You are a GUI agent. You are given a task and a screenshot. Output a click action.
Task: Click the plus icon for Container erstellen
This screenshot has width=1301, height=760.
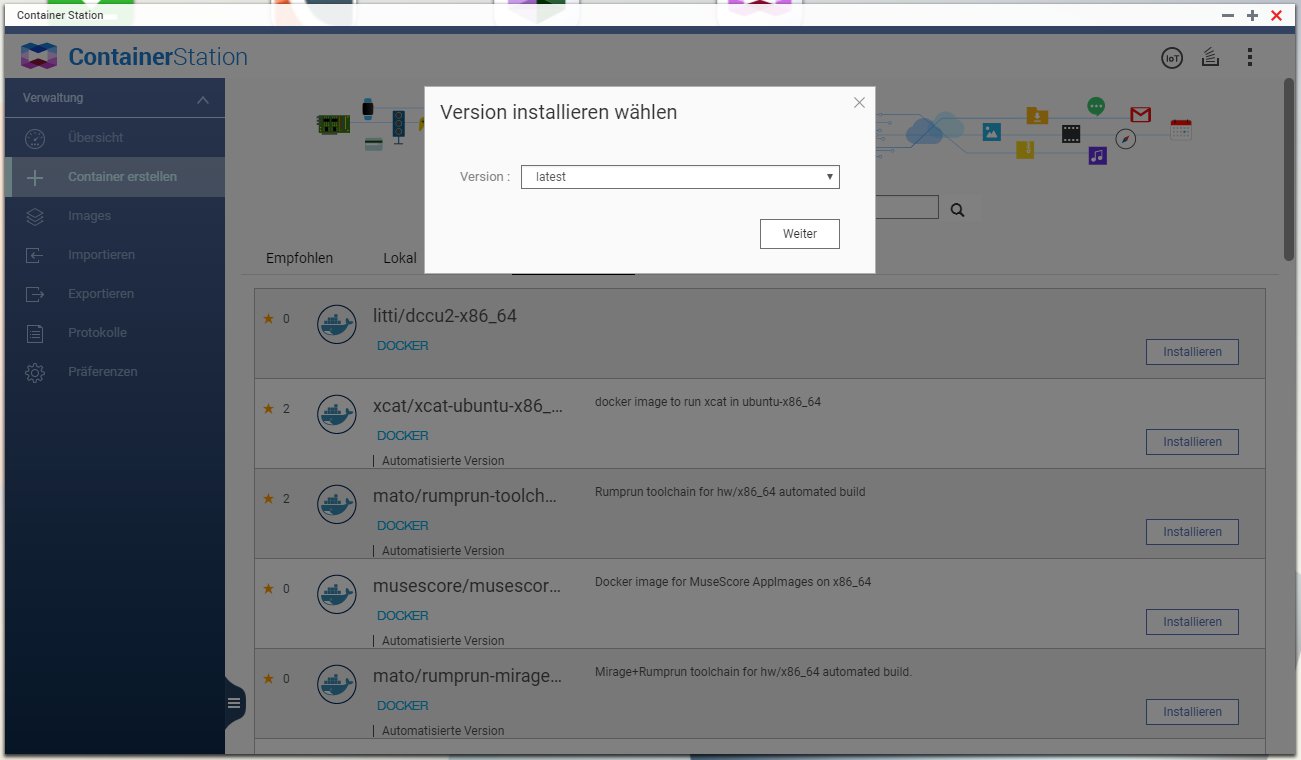(x=35, y=177)
